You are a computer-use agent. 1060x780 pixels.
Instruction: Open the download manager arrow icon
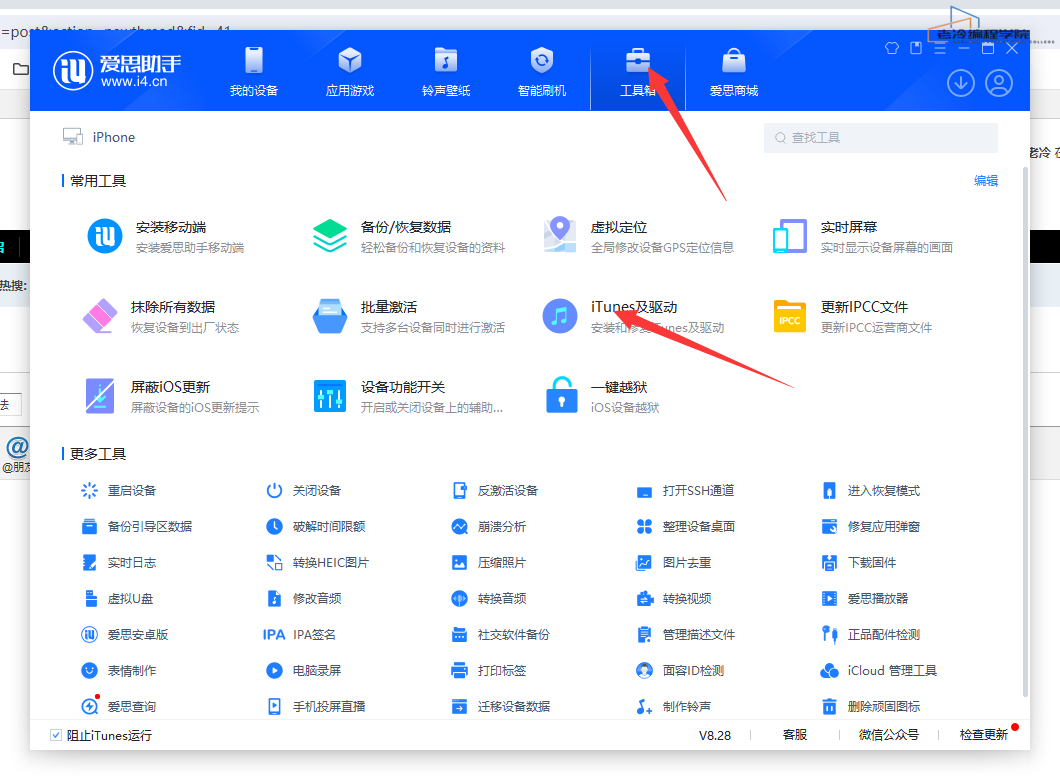point(961,83)
